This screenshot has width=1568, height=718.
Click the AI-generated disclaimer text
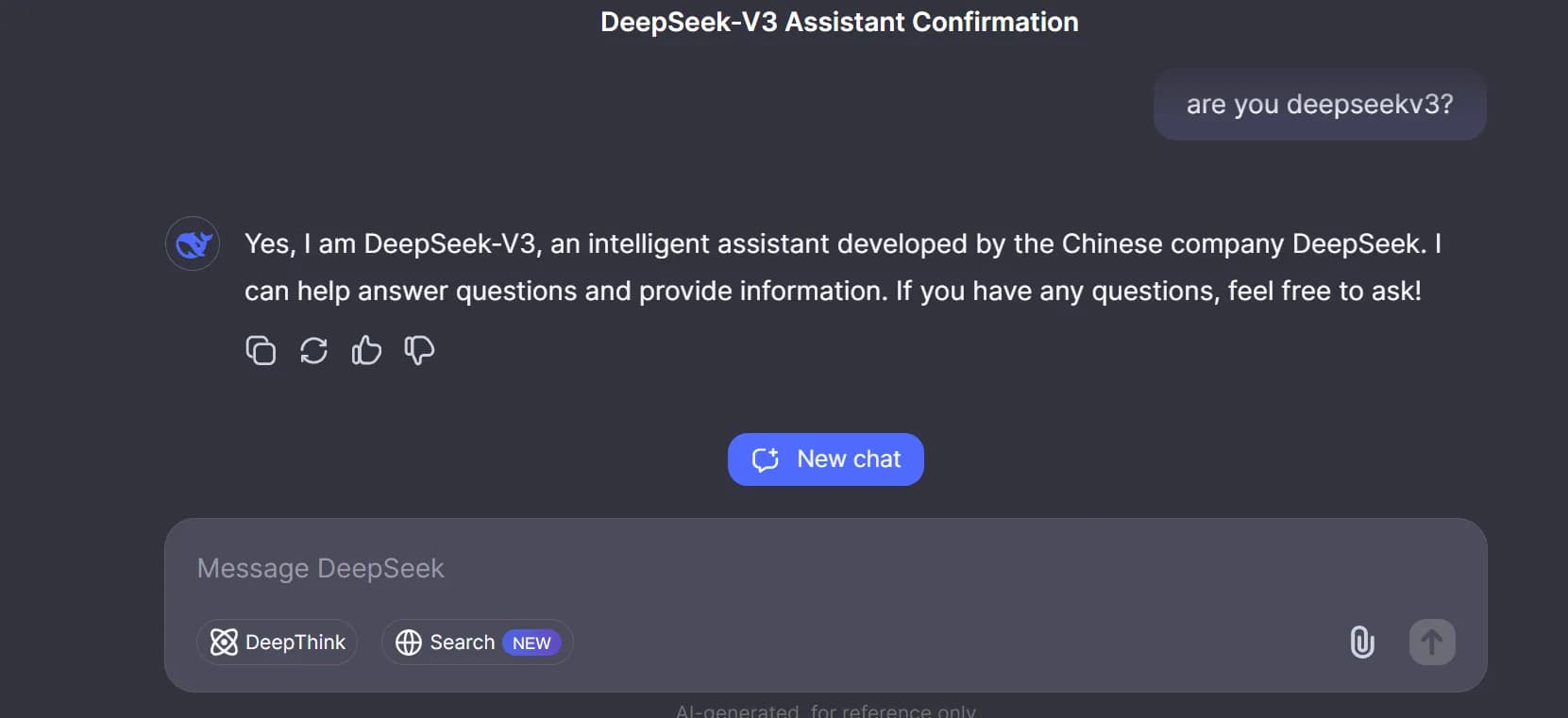click(x=825, y=709)
